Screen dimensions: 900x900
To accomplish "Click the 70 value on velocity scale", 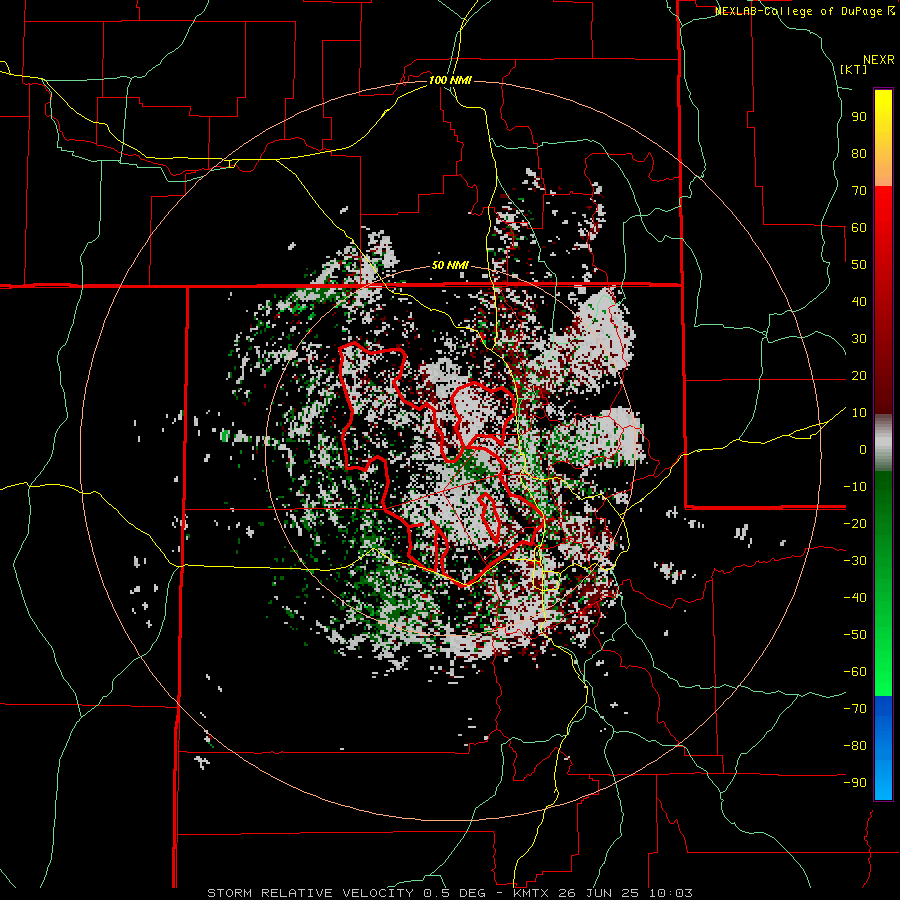I will (x=859, y=191).
